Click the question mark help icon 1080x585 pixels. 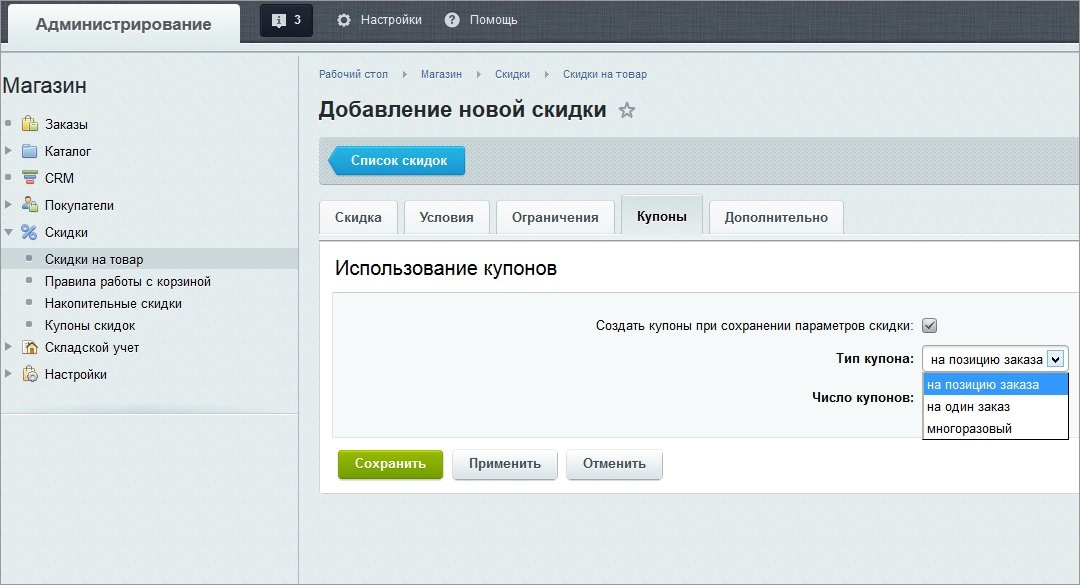pos(452,20)
